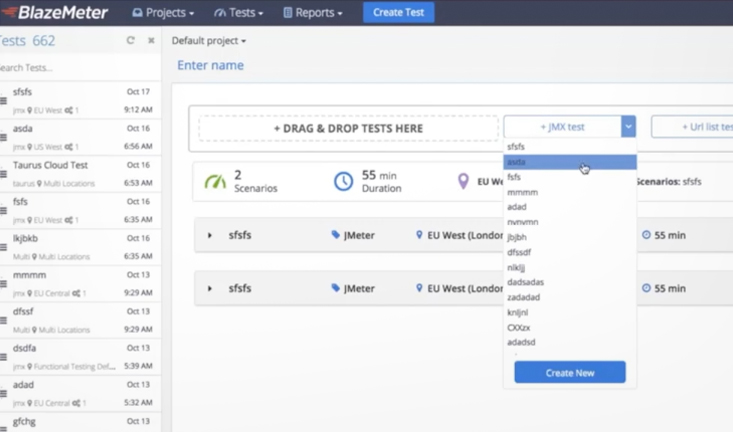
Task: Toggle the JMX test dropdown arrow
Action: (628, 127)
